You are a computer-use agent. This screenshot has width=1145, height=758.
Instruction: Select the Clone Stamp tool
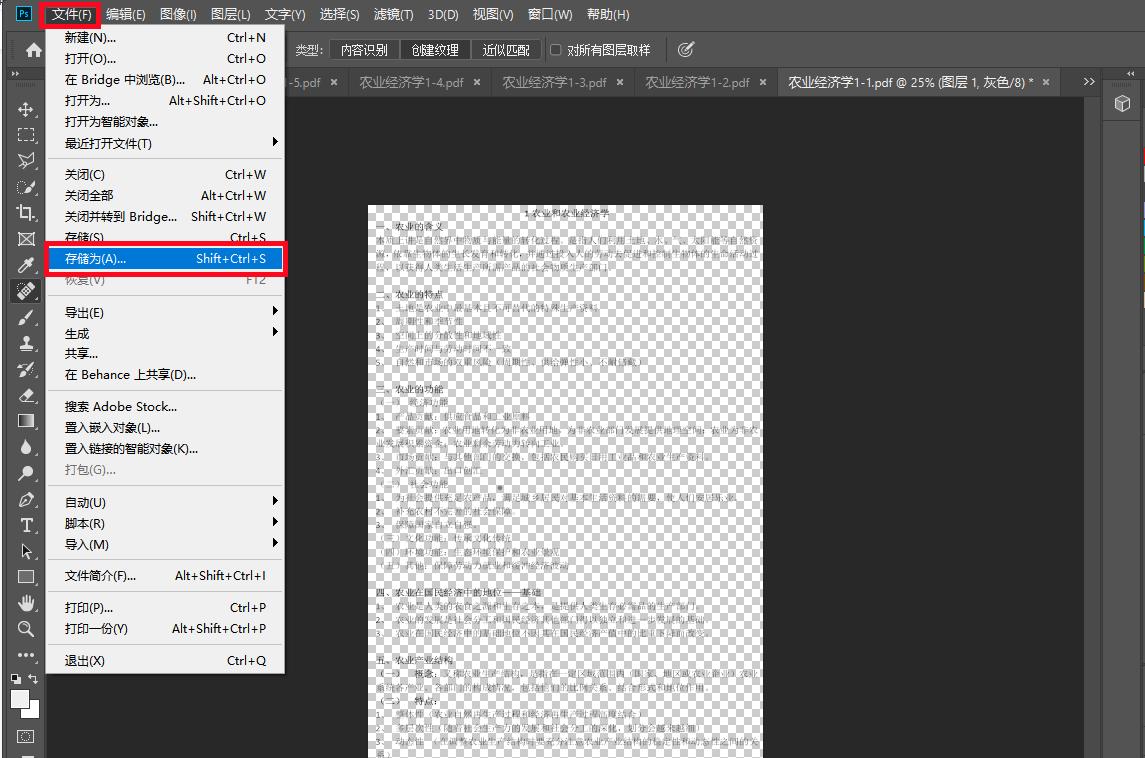[26, 343]
